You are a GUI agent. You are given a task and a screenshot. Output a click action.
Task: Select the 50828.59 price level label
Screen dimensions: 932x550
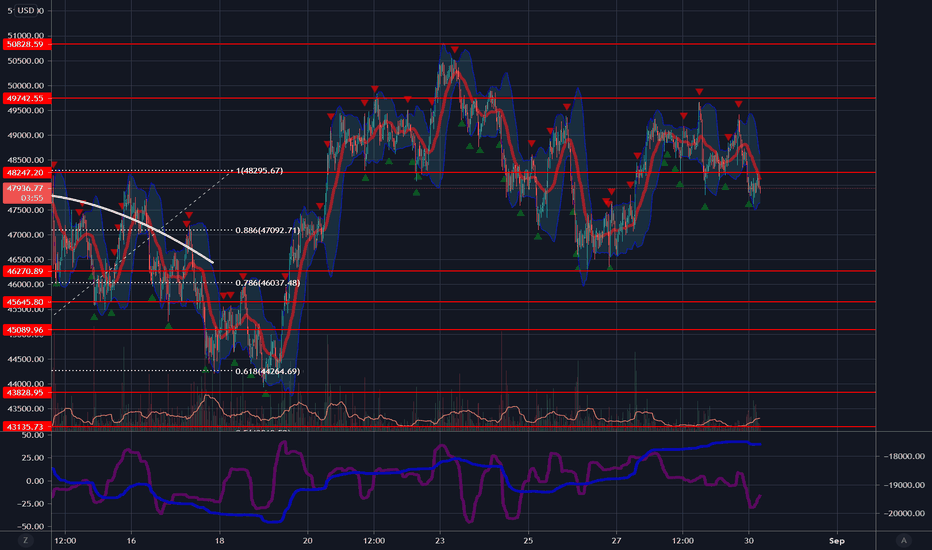tap(27, 44)
